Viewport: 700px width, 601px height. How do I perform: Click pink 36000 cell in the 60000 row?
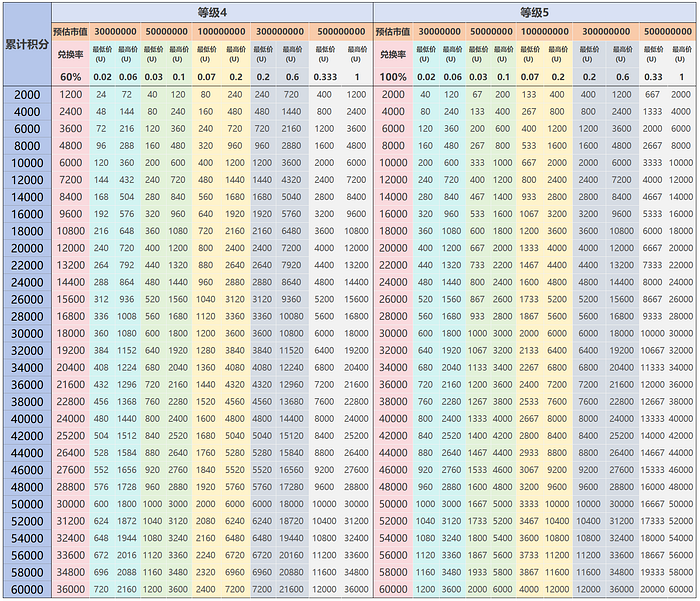point(71,590)
